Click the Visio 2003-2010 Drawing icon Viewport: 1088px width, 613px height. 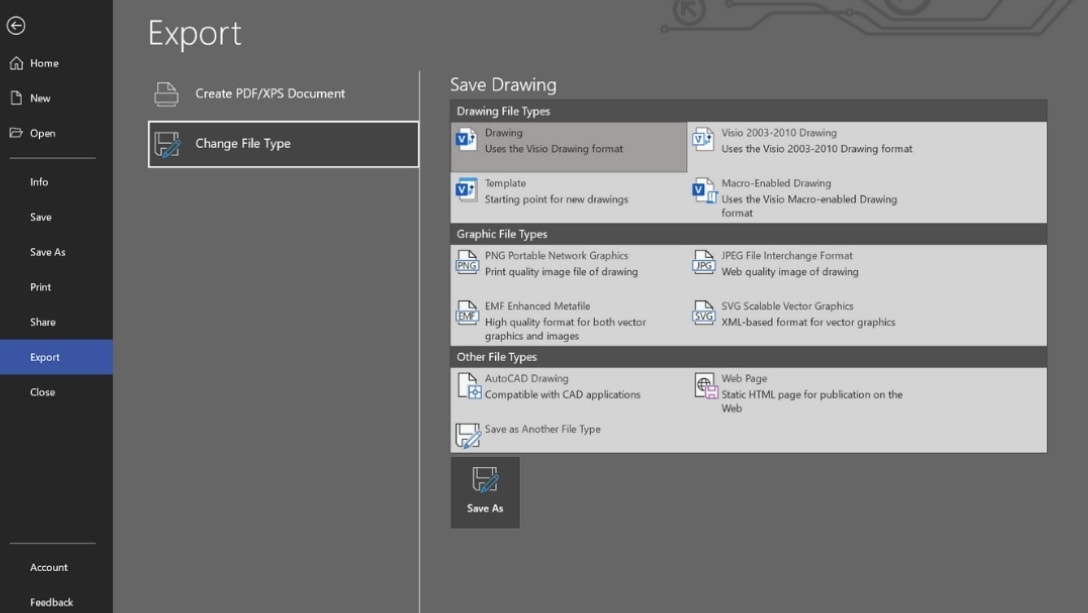point(703,140)
